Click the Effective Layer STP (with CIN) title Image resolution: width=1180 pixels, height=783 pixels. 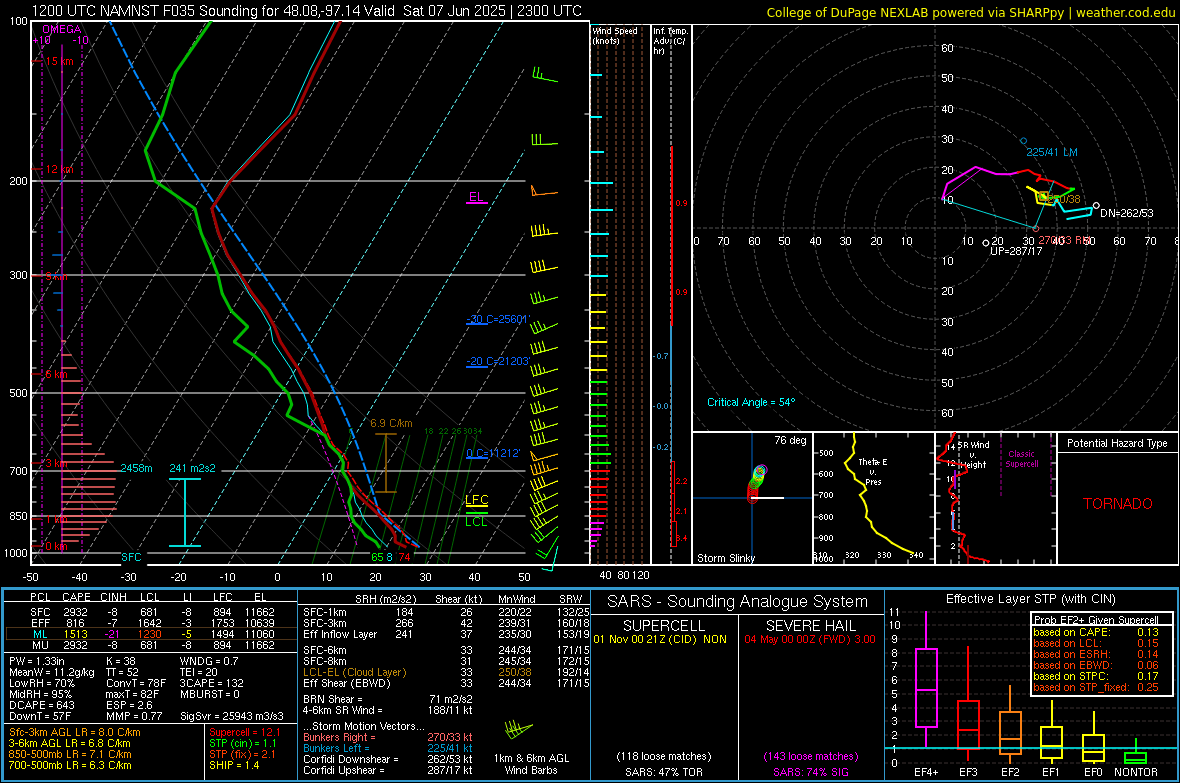(1030, 599)
